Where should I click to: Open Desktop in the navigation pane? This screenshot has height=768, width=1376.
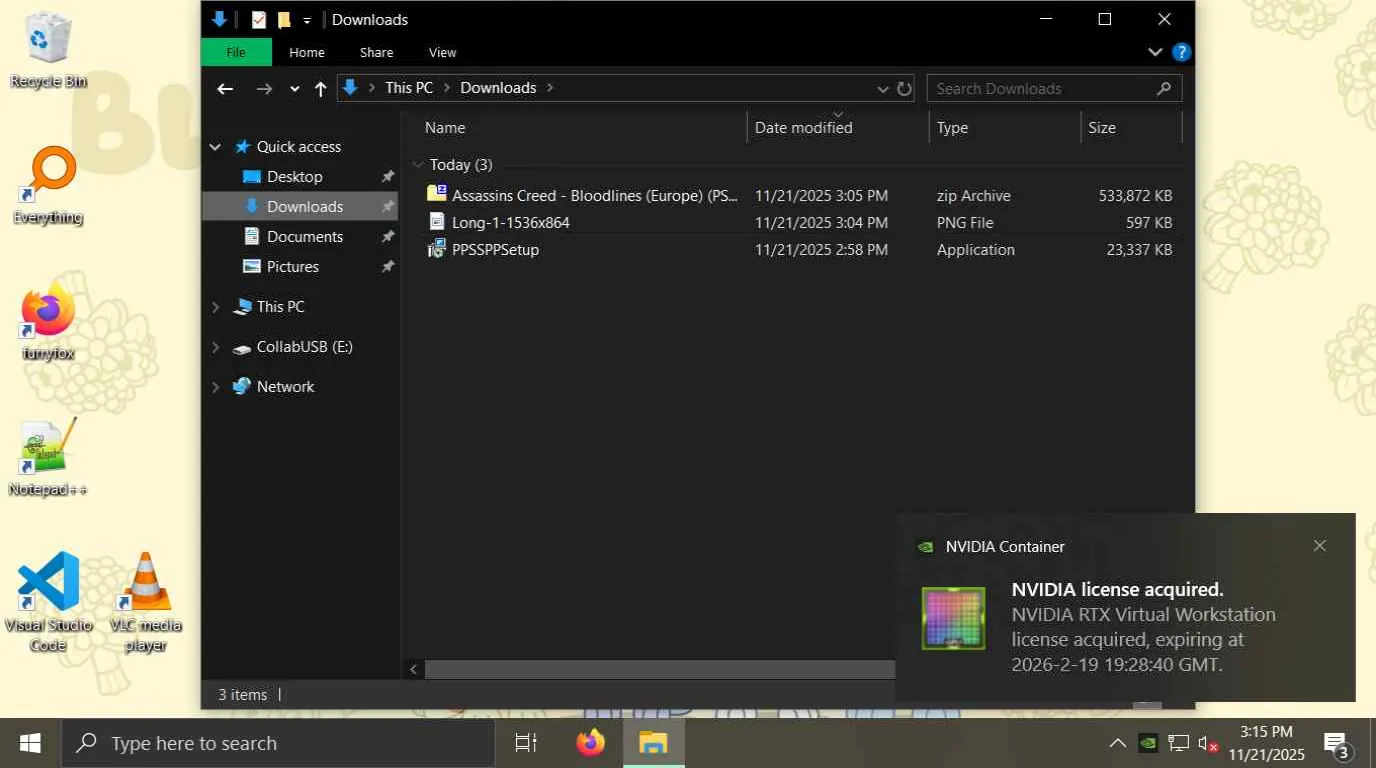click(294, 177)
